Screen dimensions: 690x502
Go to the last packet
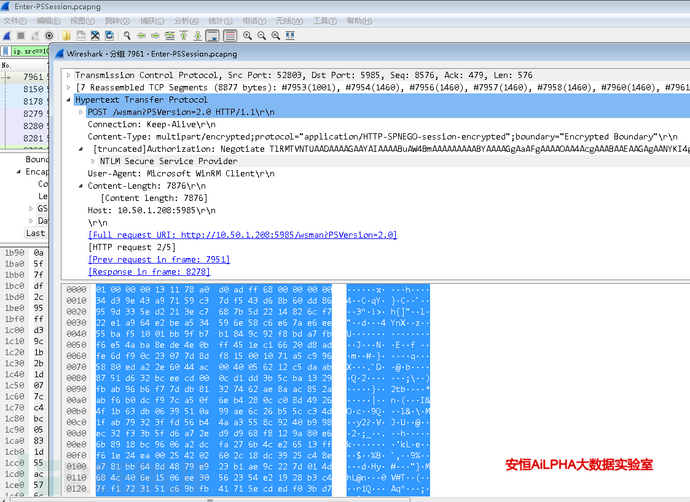click(x=198, y=36)
